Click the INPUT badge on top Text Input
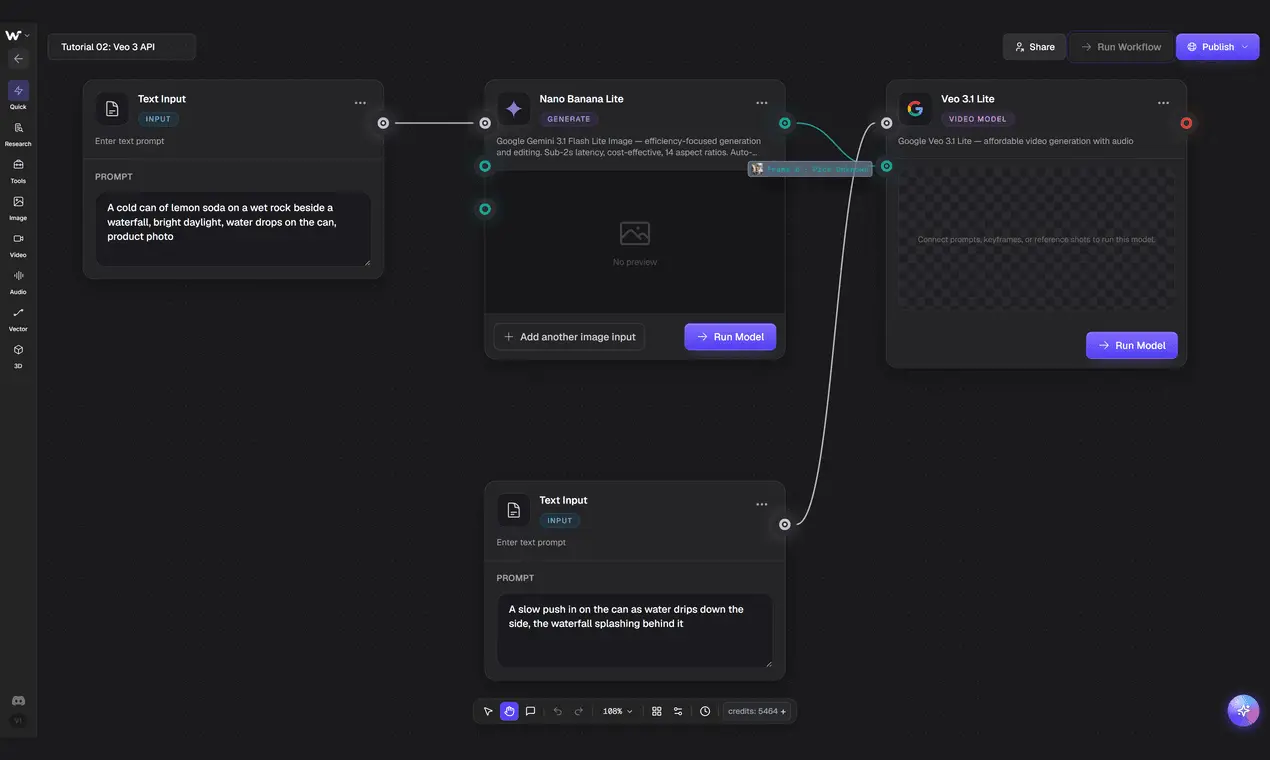This screenshot has width=1270, height=760. tap(158, 119)
